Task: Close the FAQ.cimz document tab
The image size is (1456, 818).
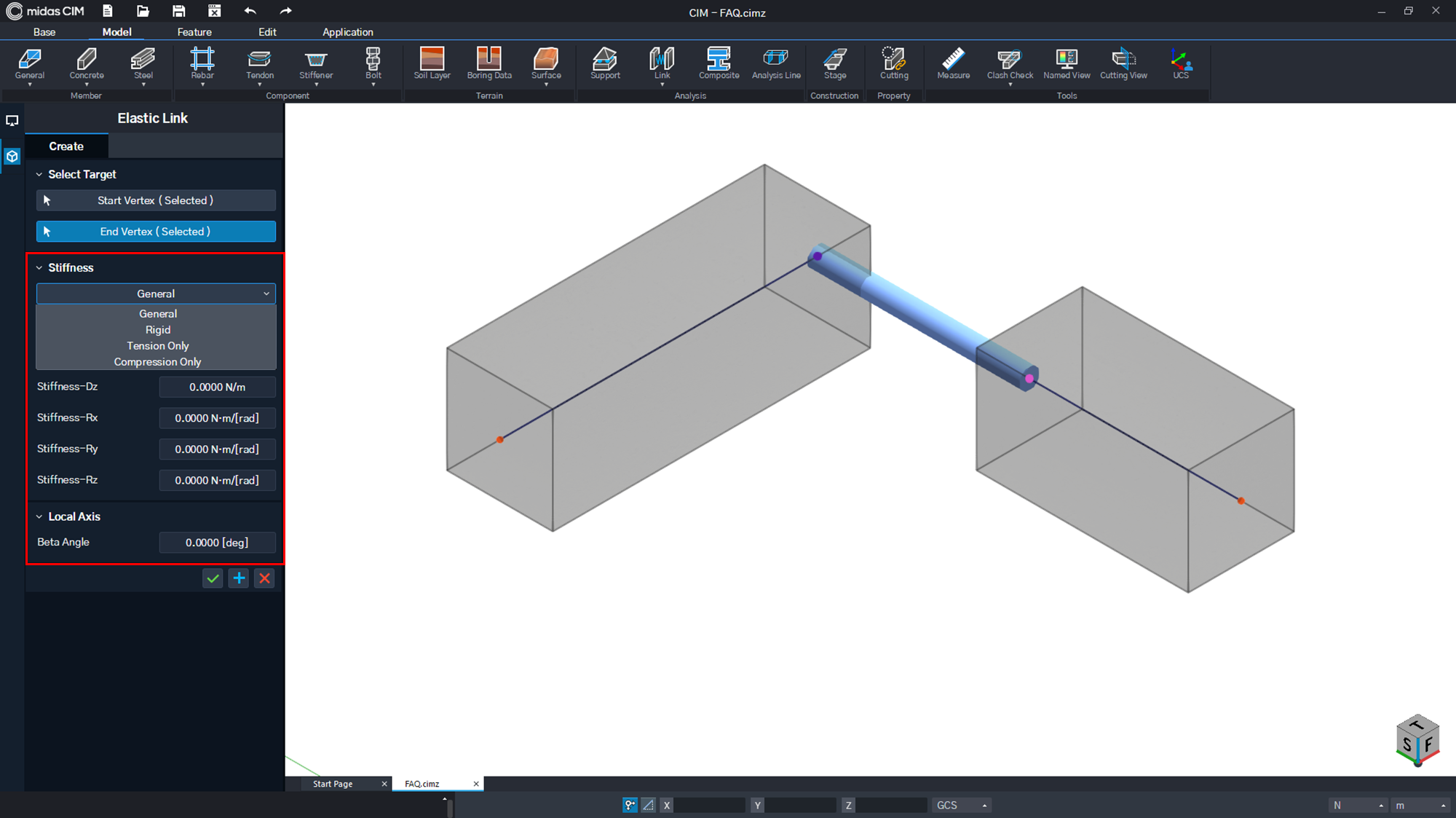Action: pyautogui.click(x=476, y=784)
